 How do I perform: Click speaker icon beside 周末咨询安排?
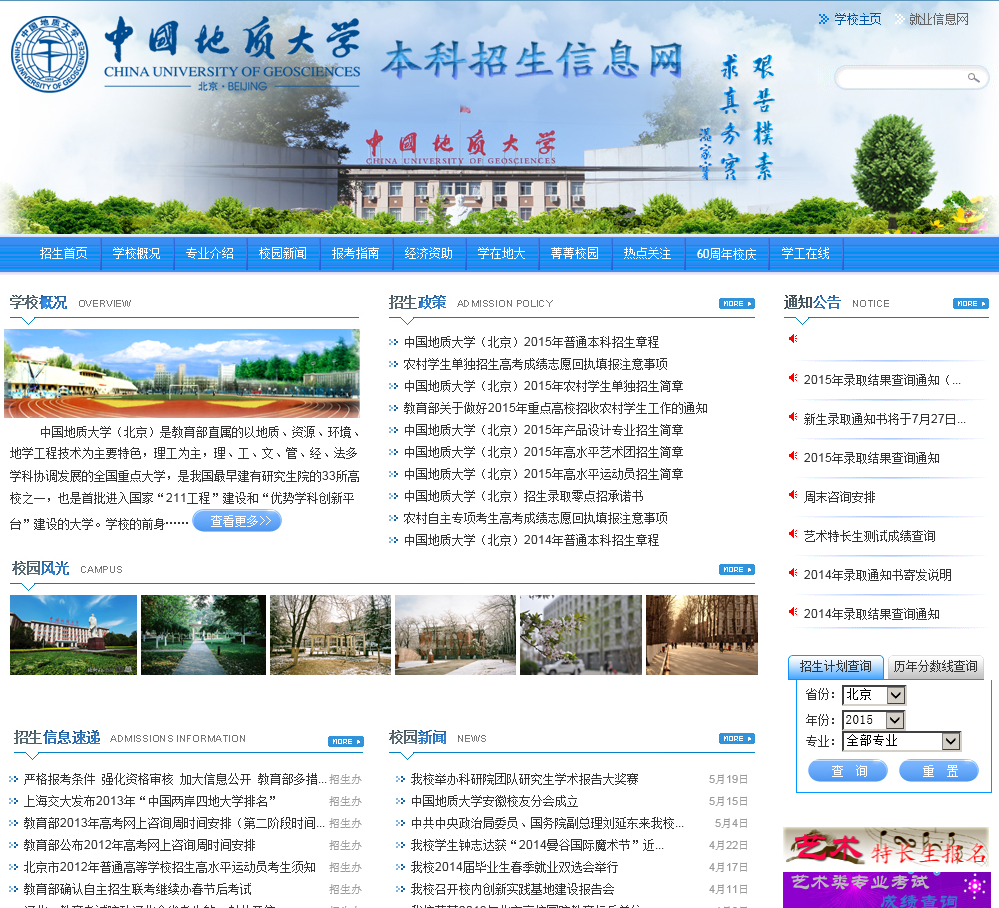(x=793, y=495)
